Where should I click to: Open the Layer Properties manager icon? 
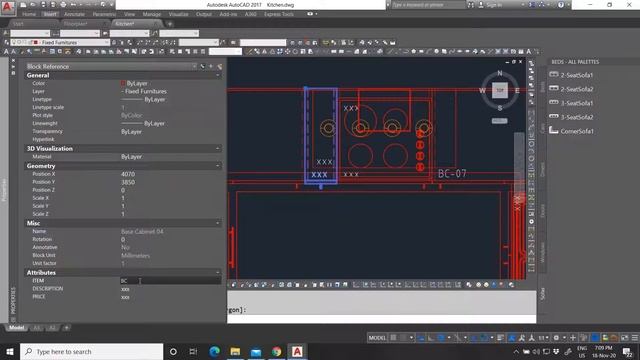(7, 42)
